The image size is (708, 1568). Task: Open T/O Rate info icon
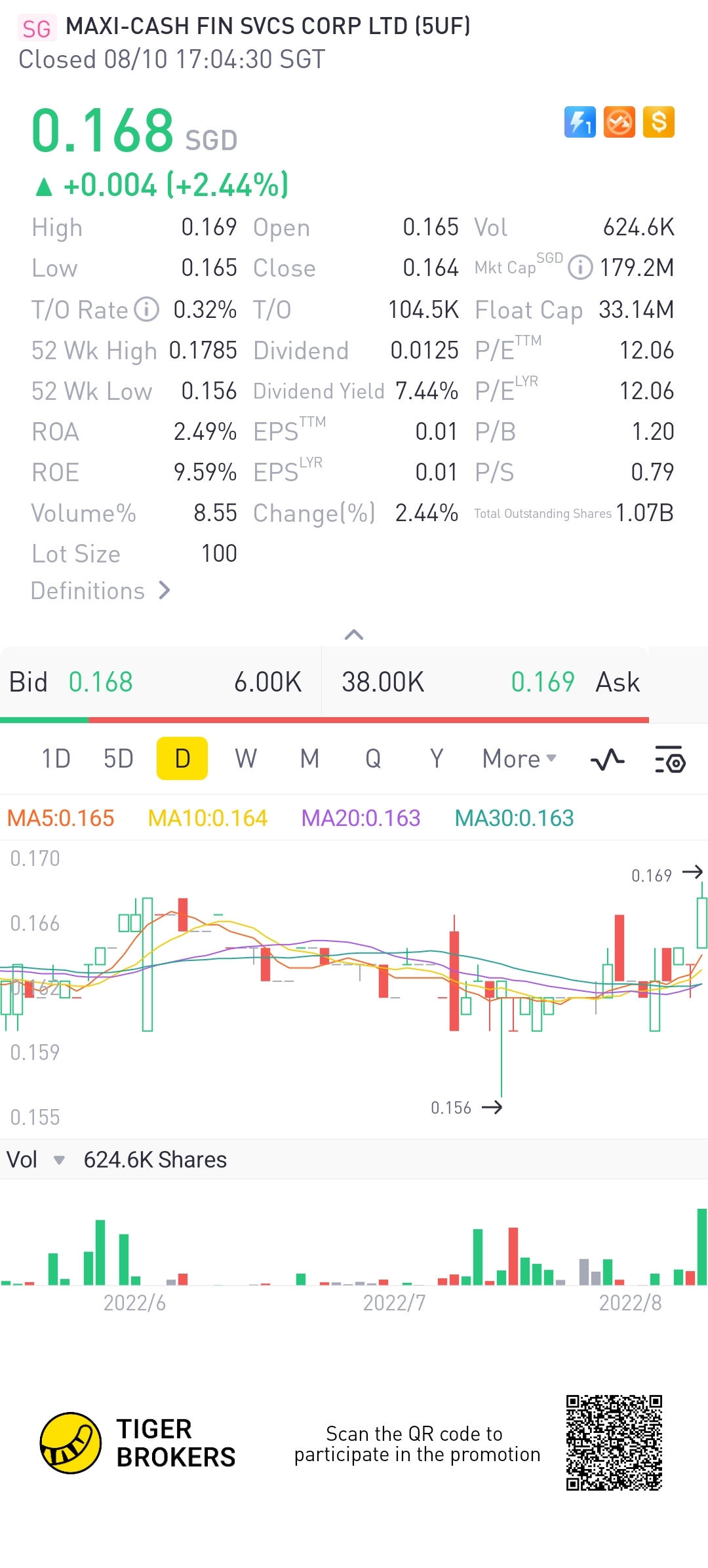147,309
